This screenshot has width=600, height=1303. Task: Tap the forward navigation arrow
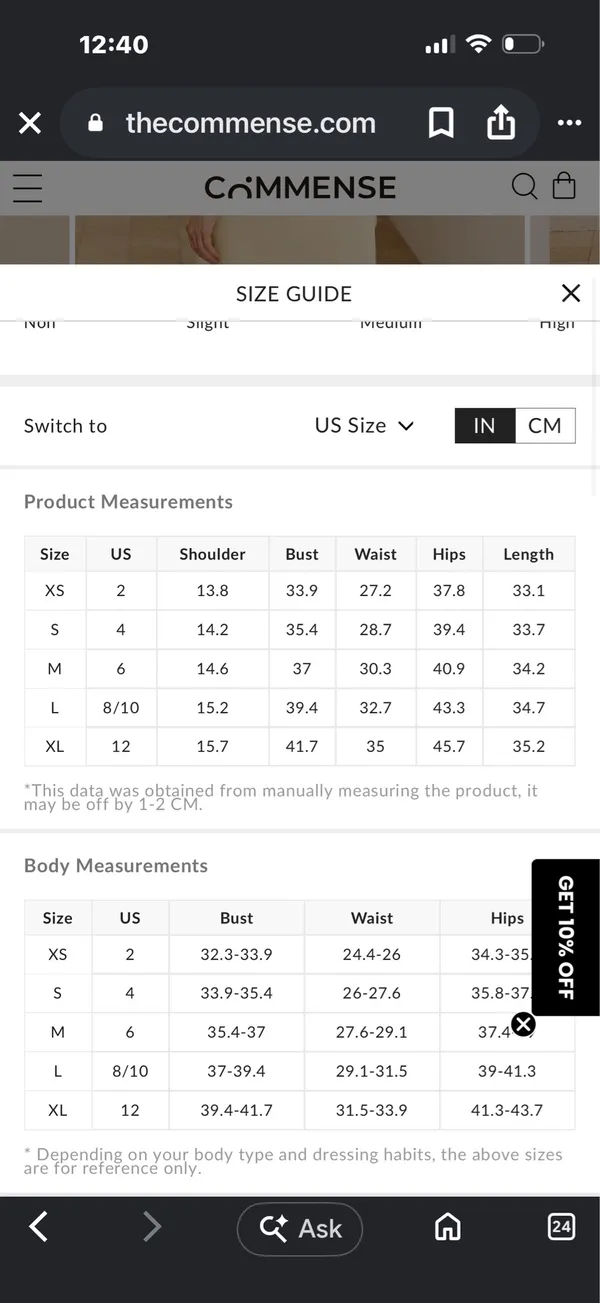pyautogui.click(x=151, y=1226)
